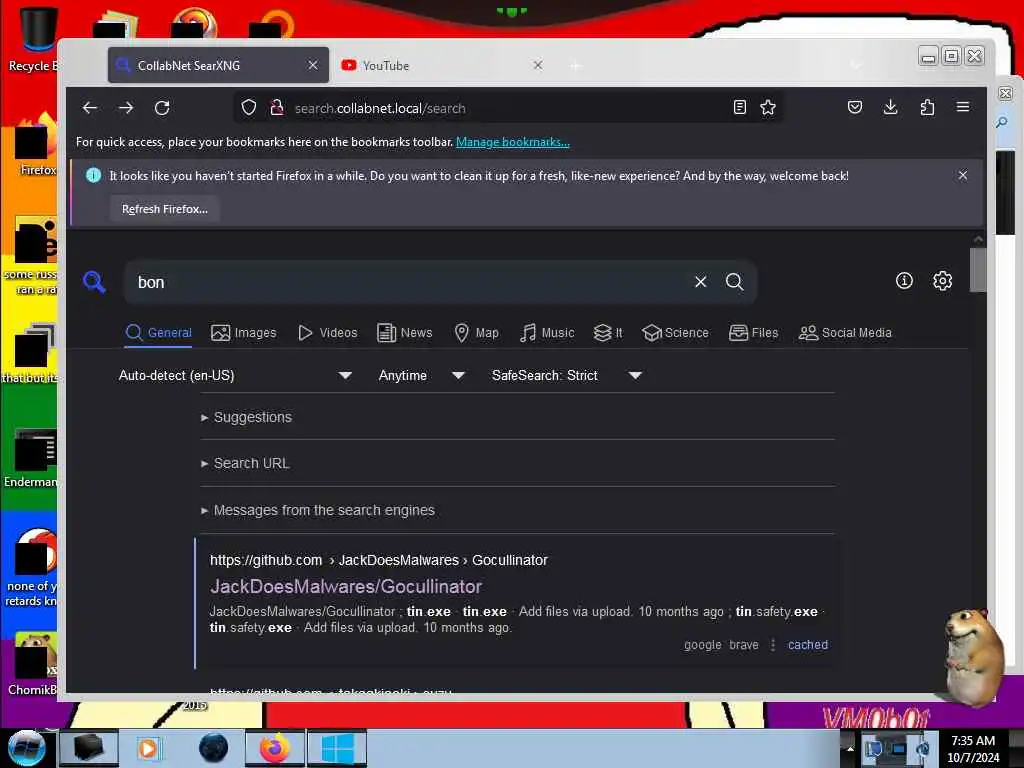Image resolution: width=1024 pixels, height=768 pixels.
Task: Dismiss the Firefox refresh notification bar
Action: tap(963, 175)
